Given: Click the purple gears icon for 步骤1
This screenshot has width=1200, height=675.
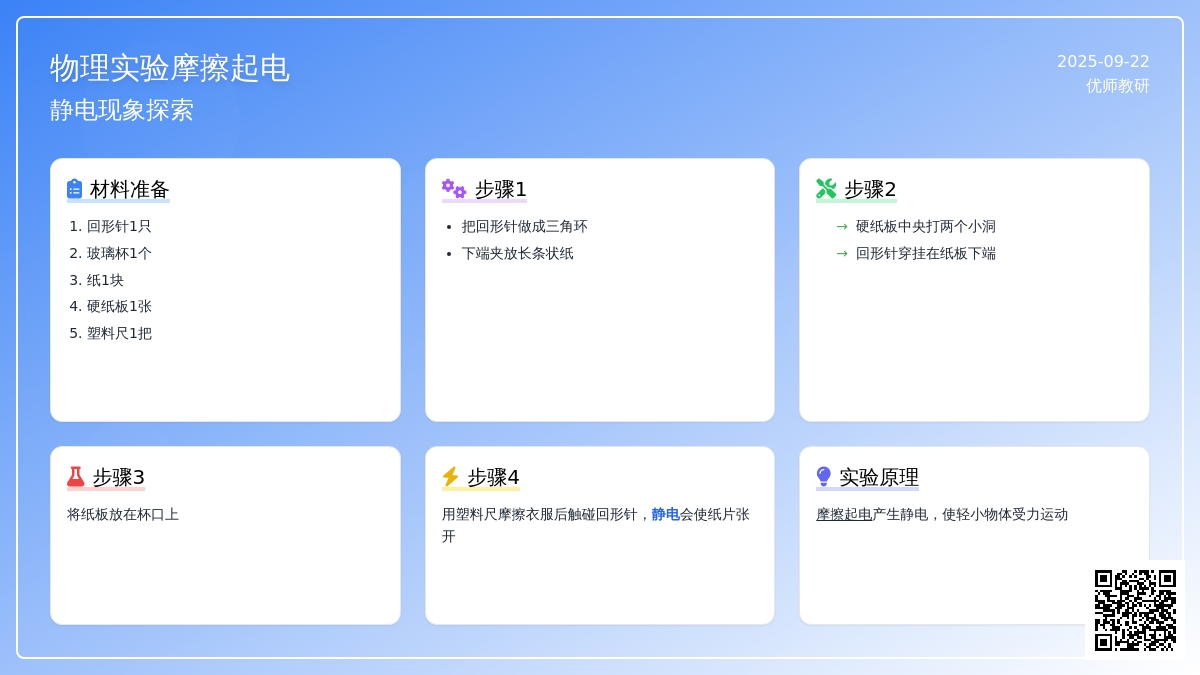Looking at the screenshot, I should [x=454, y=189].
